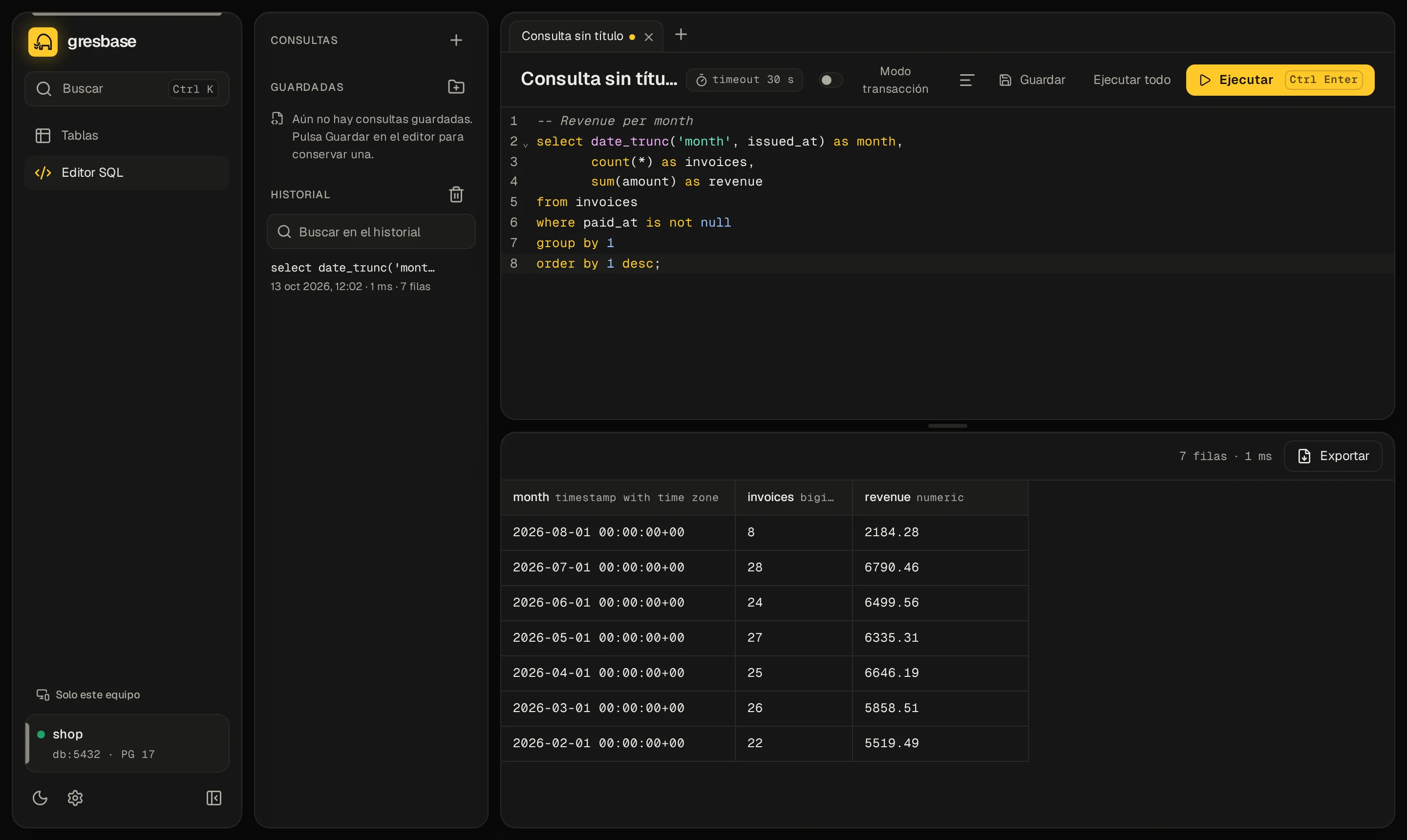Add a new query with plus in CONSULTAS
Image resolution: width=1407 pixels, height=840 pixels.
(456, 40)
